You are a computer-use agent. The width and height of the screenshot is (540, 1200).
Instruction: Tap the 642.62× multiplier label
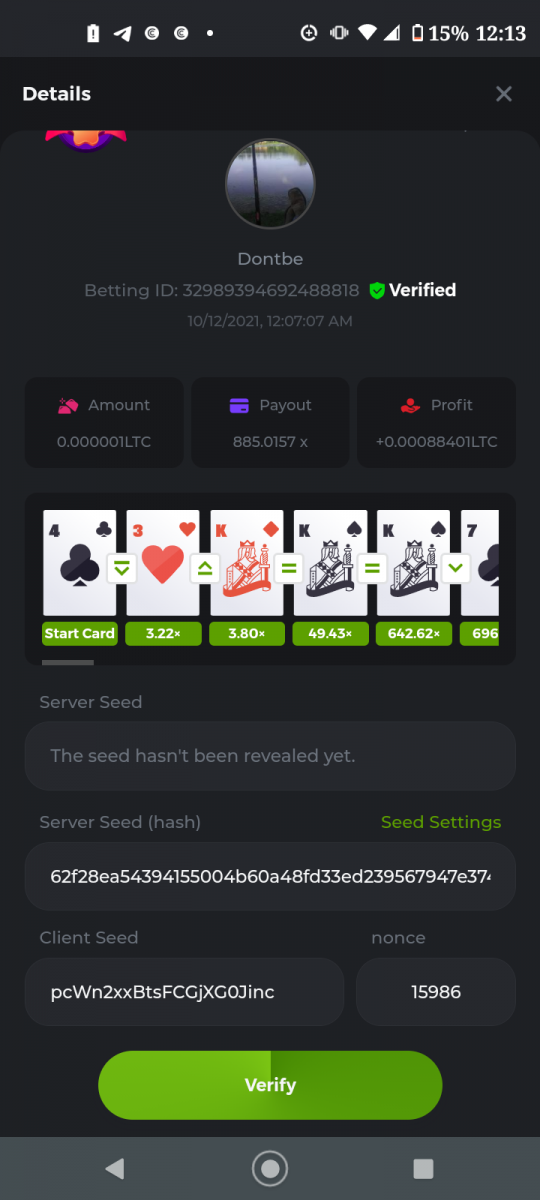tap(414, 634)
